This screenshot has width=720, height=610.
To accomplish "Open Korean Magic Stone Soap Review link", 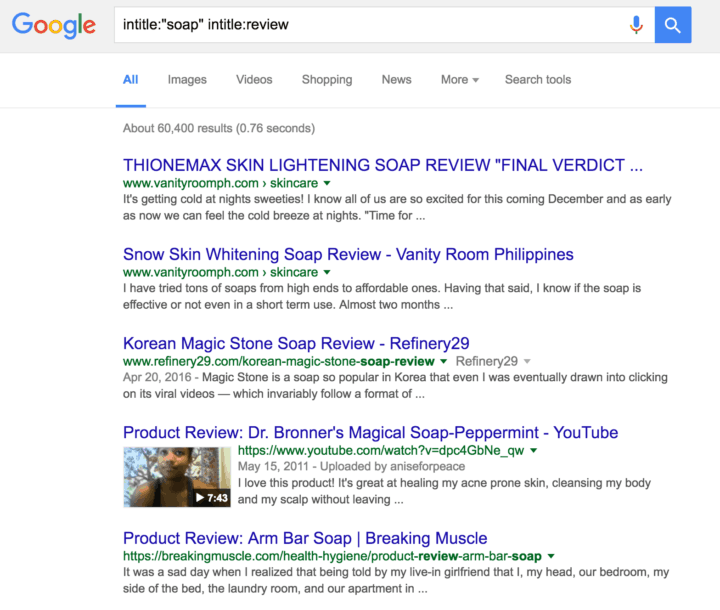I will (296, 344).
